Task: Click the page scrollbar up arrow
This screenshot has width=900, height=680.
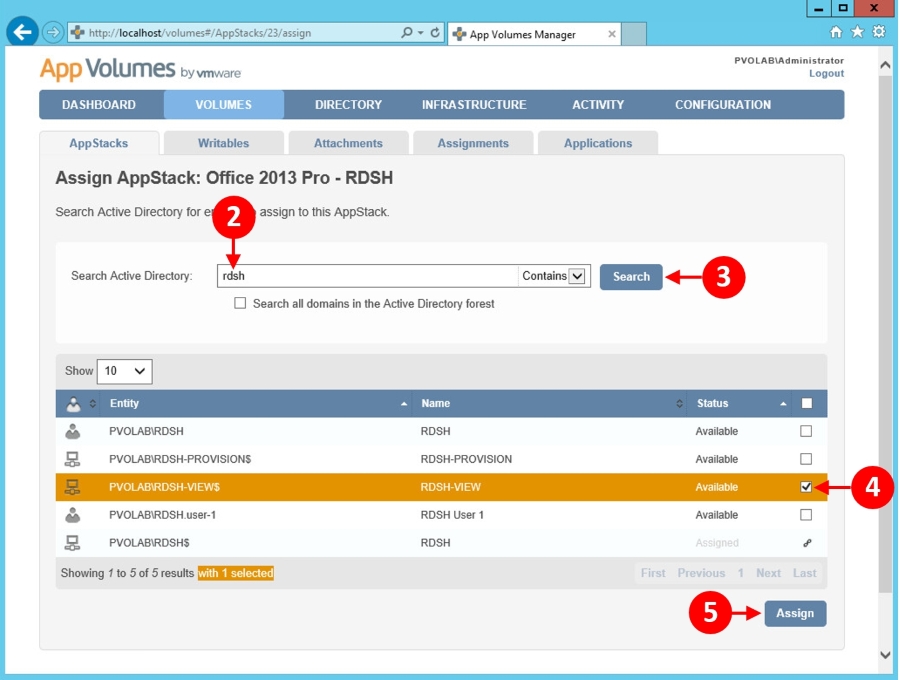Action: click(885, 65)
